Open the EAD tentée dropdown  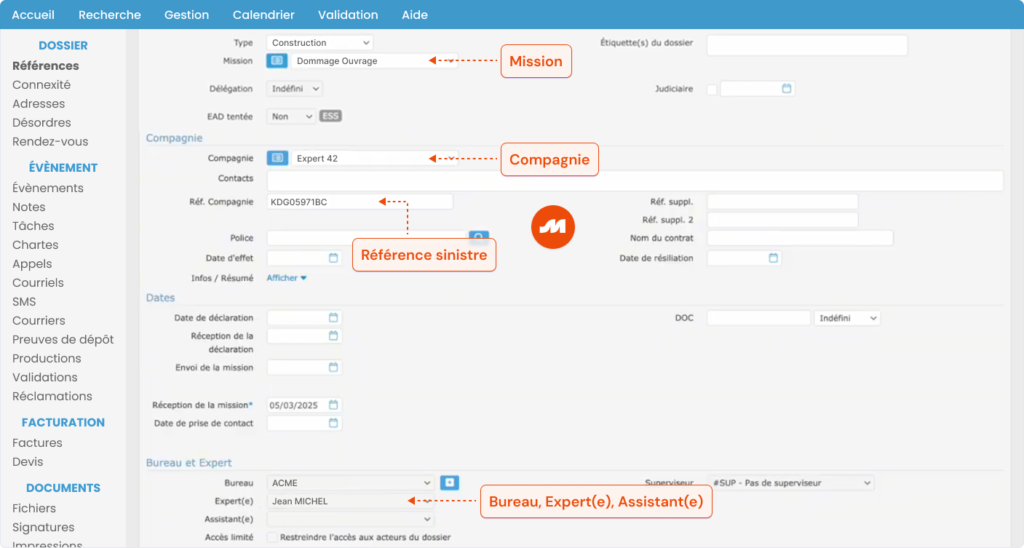click(291, 116)
